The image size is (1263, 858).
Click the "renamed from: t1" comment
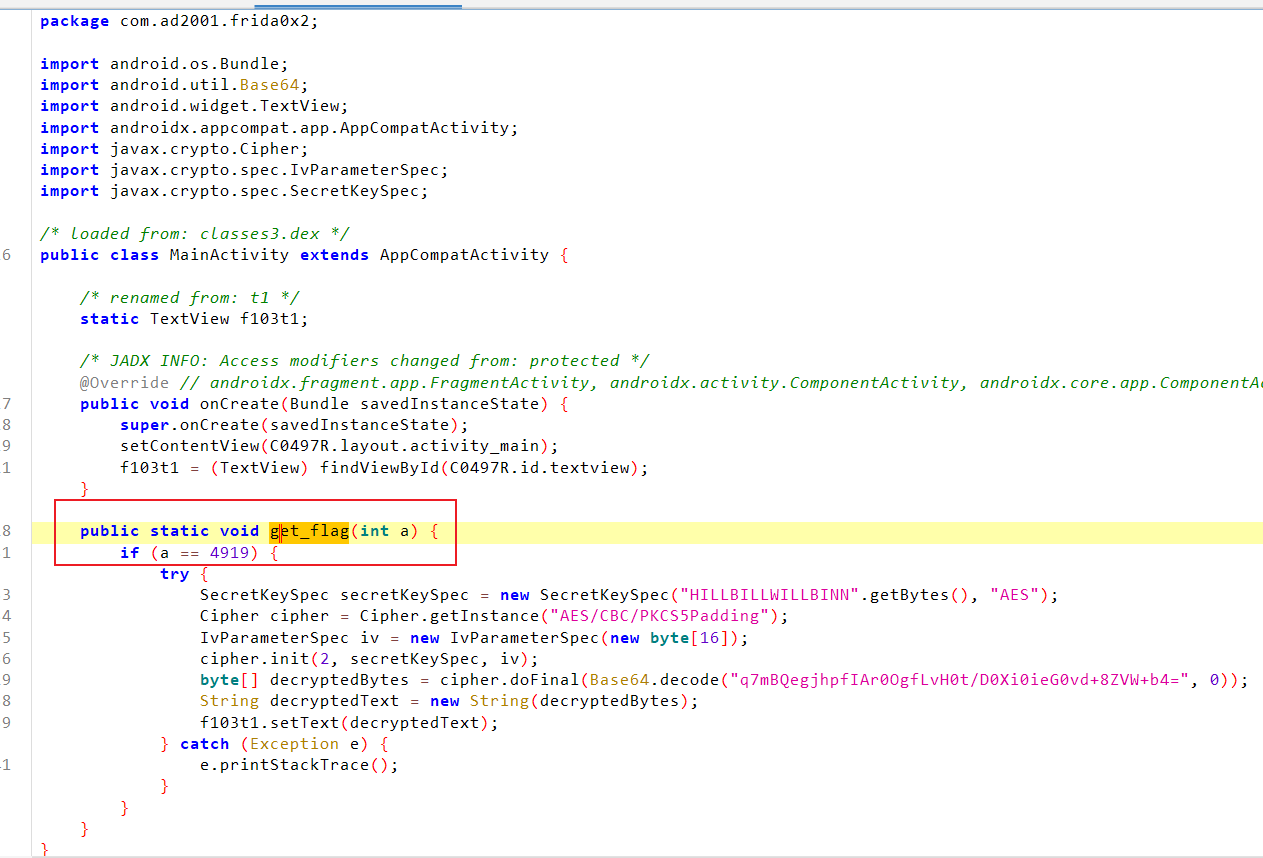tap(190, 298)
